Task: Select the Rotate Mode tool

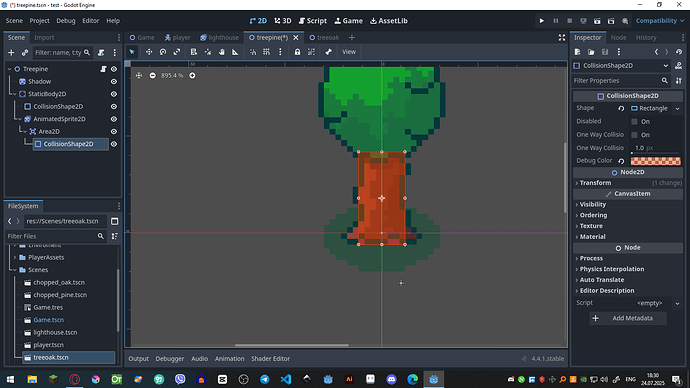Action: 163,52
